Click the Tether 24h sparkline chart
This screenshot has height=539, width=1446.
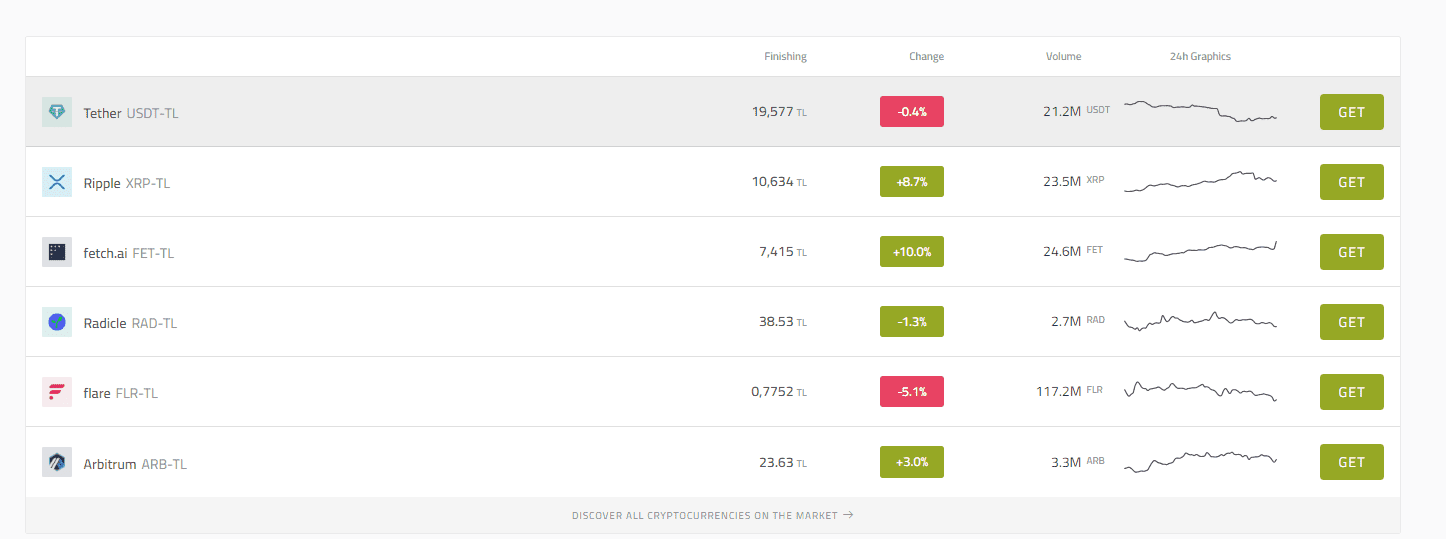coord(1200,111)
